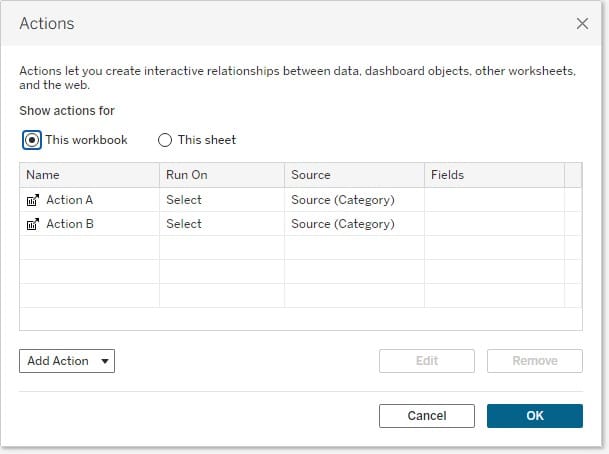Choose the 'This sheet' radio option

pos(166,140)
